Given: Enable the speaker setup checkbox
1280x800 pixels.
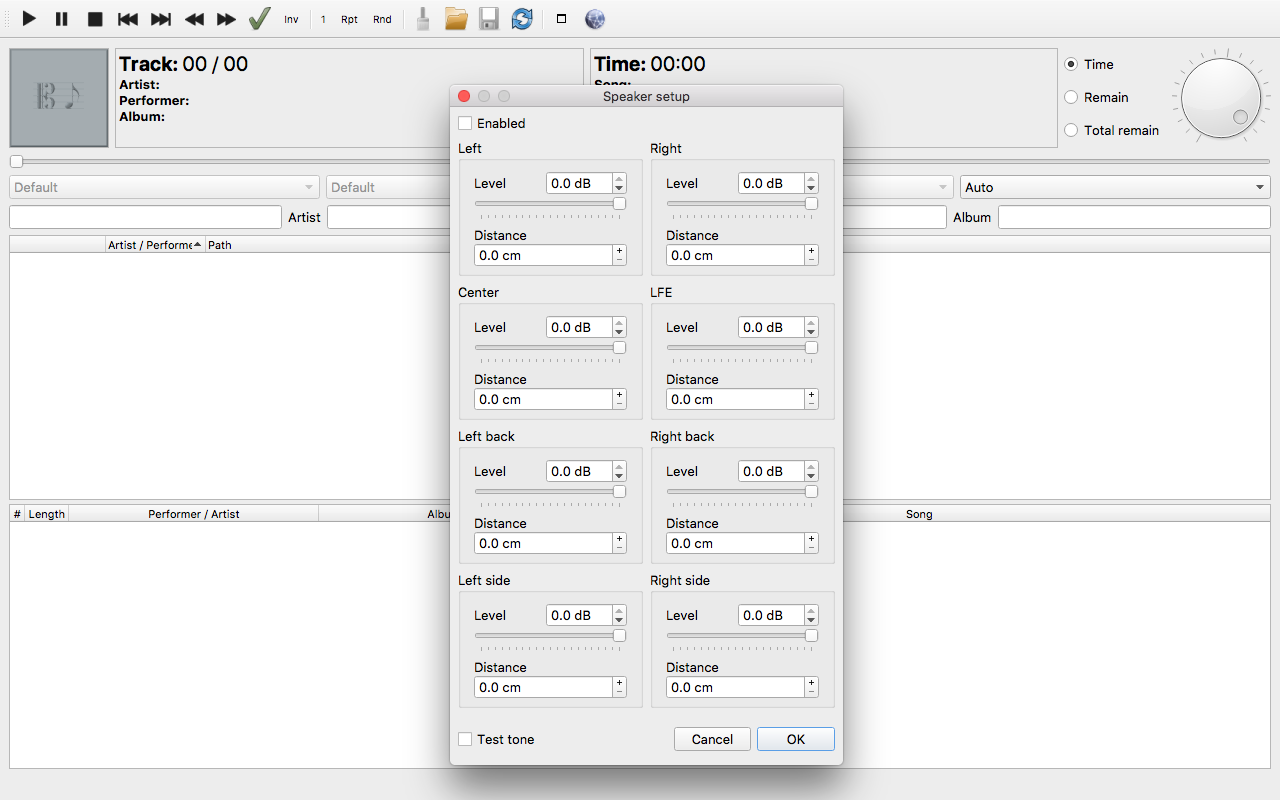Looking at the screenshot, I should (x=466, y=124).
